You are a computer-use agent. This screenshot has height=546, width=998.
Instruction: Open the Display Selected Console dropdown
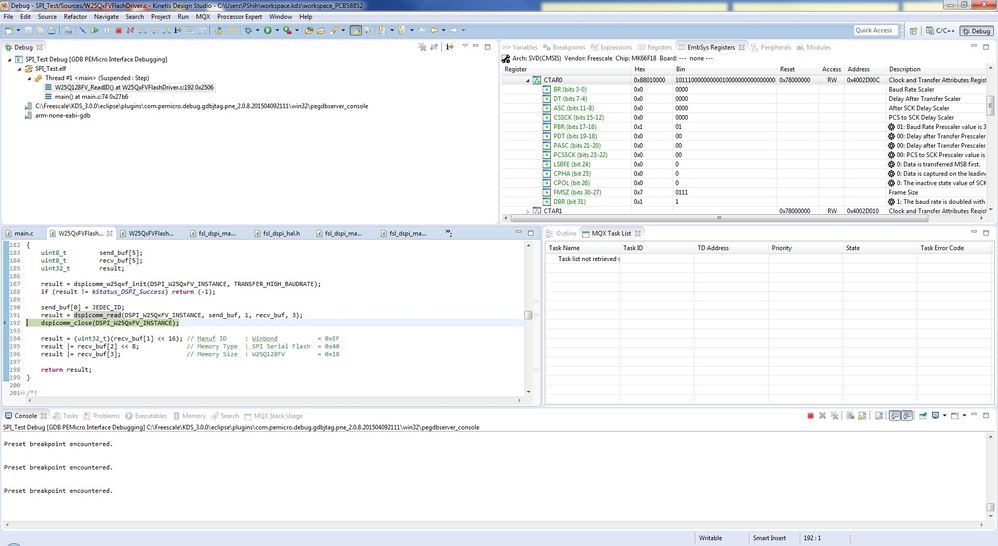click(945, 416)
